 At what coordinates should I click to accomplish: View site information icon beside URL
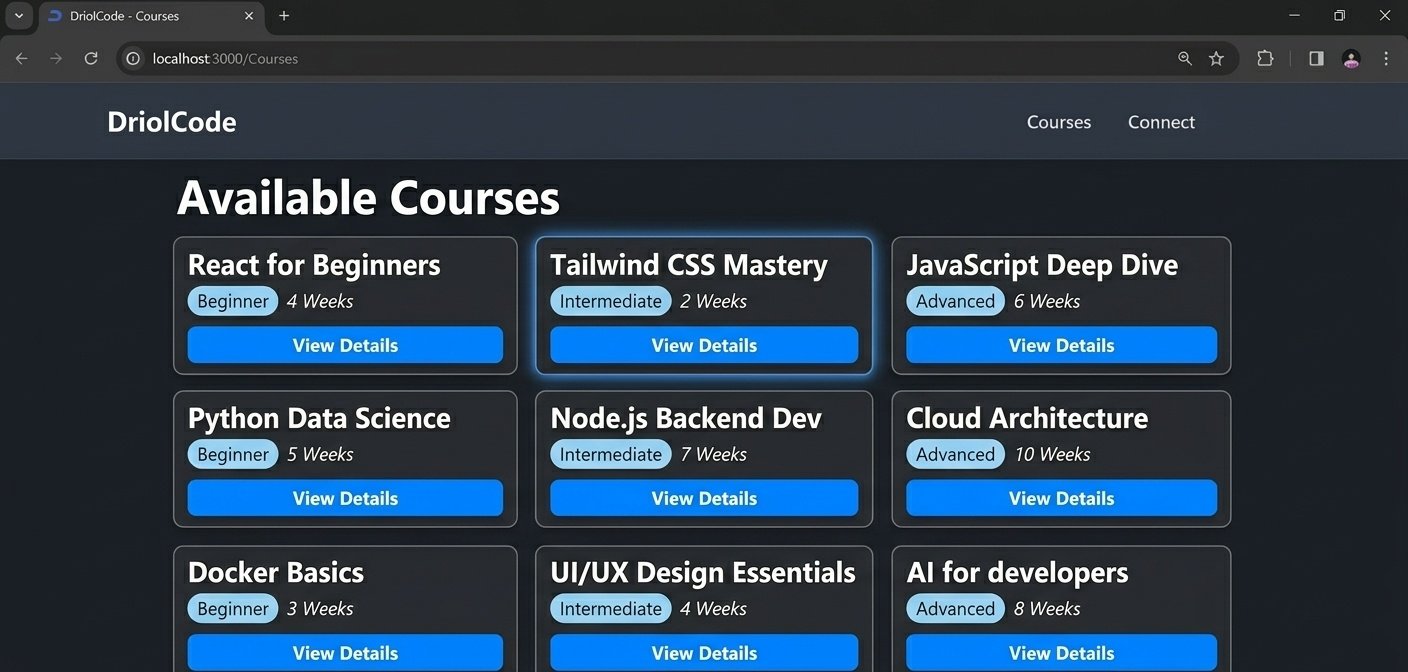[x=133, y=59]
